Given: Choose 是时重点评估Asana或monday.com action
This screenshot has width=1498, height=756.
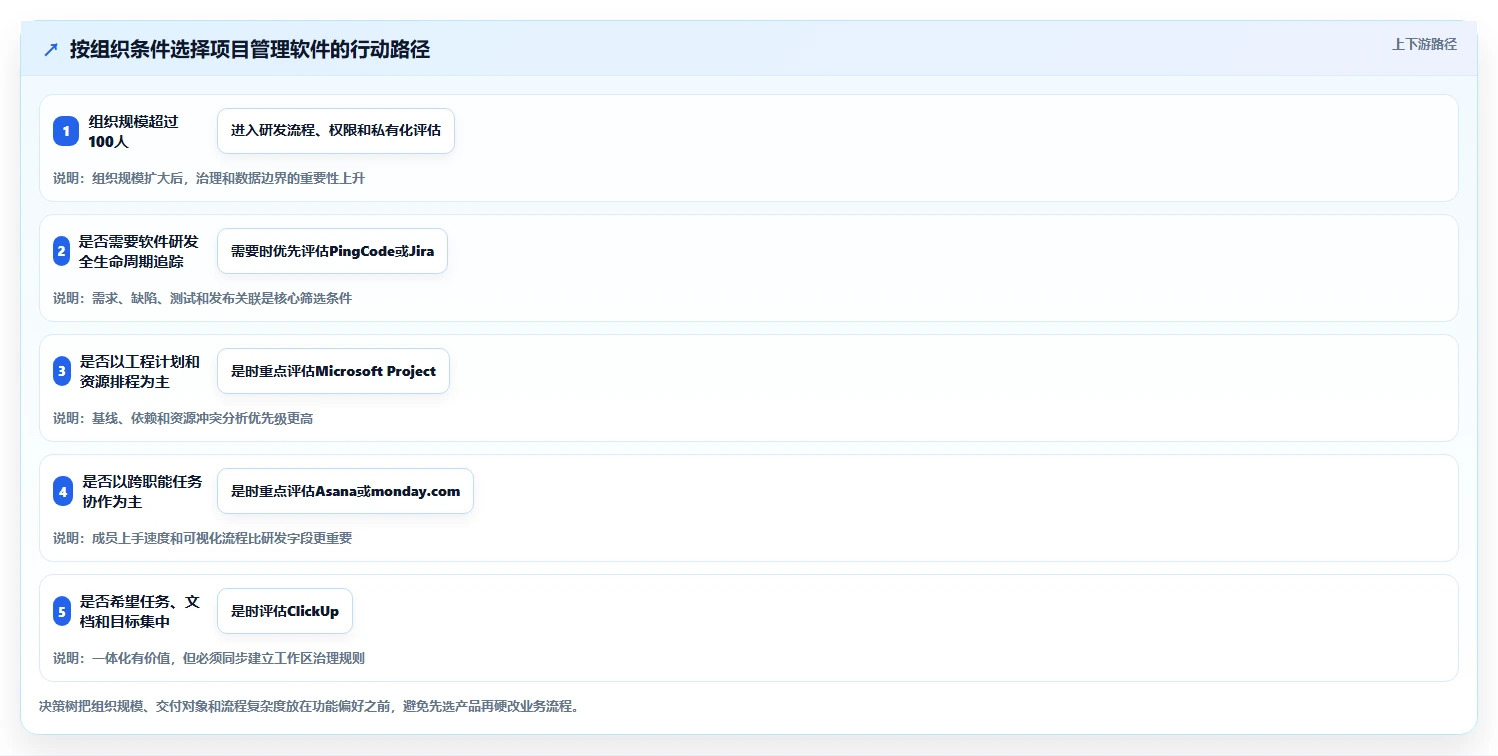Looking at the screenshot, I should click(x=345, y=491).
